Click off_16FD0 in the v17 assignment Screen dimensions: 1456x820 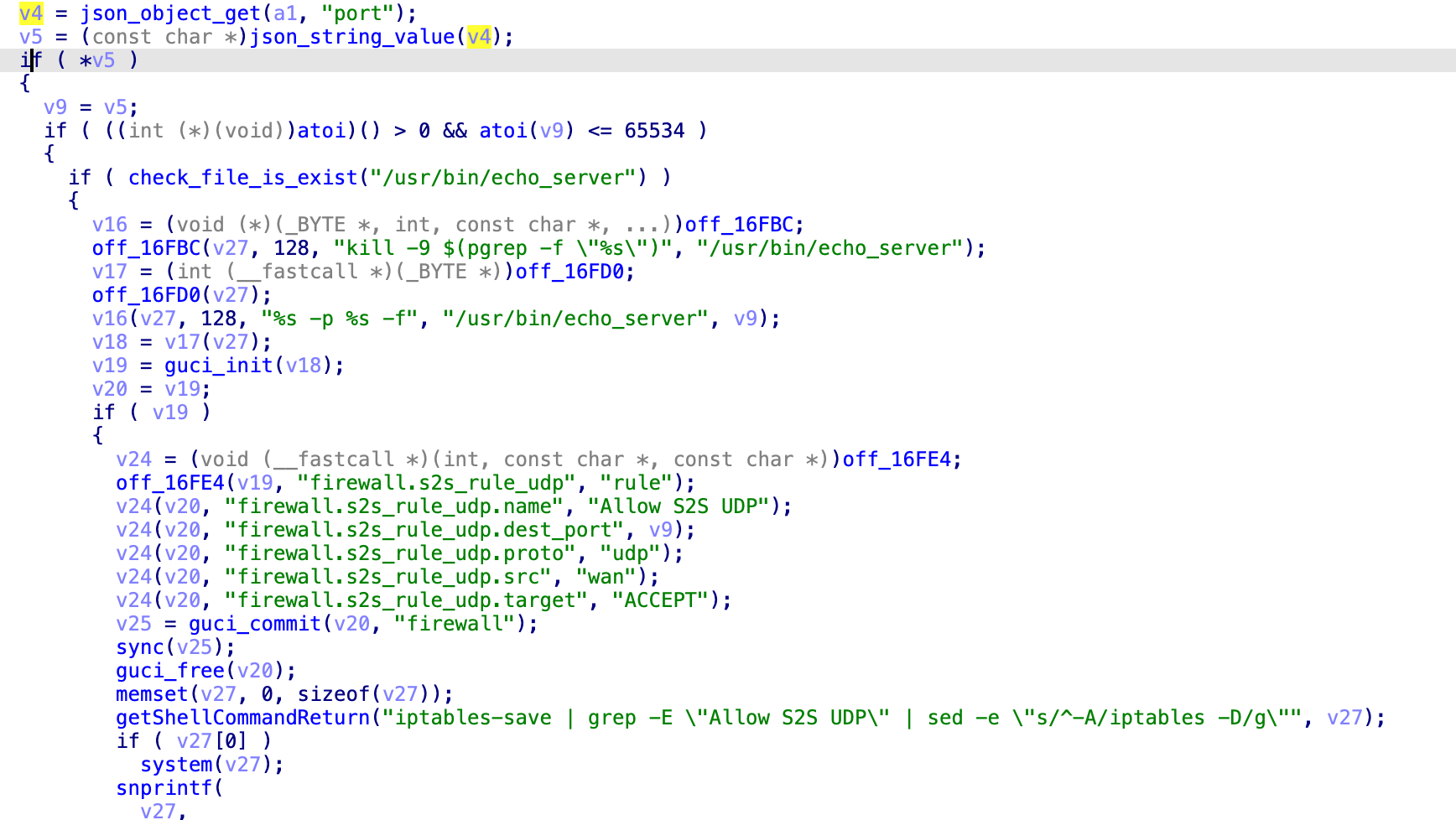(x=569, y=272)
